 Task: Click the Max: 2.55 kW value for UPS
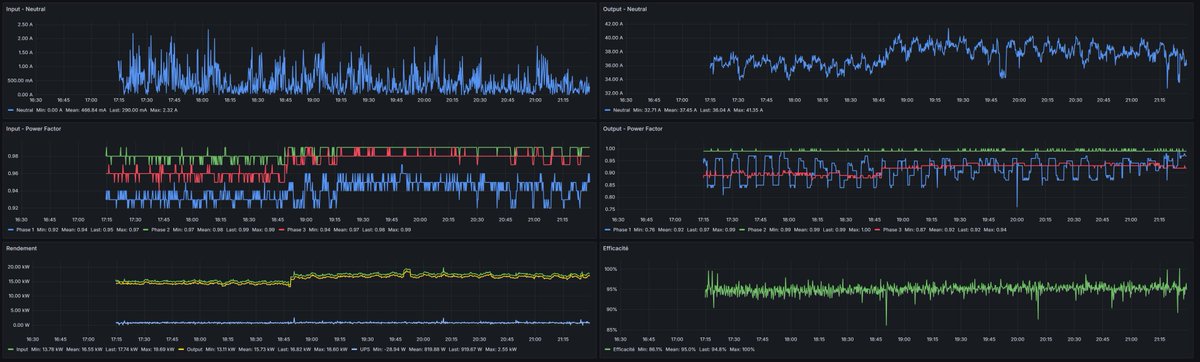[501, 349]
